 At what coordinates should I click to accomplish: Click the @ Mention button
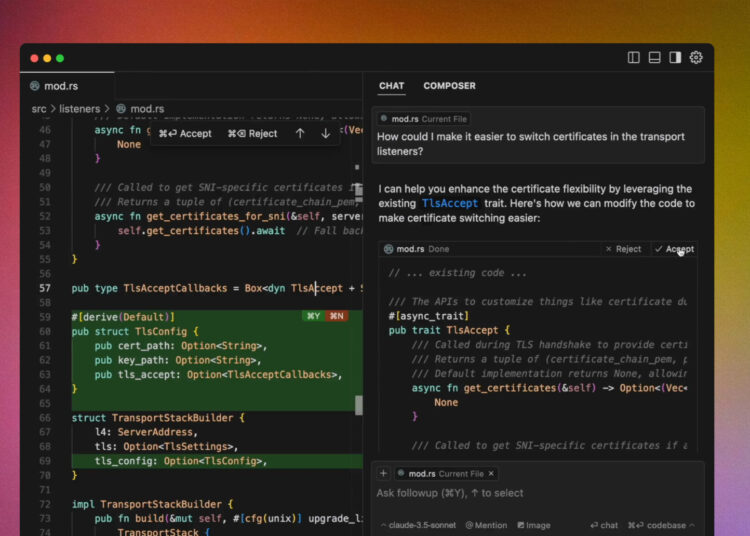pos(485,525)
